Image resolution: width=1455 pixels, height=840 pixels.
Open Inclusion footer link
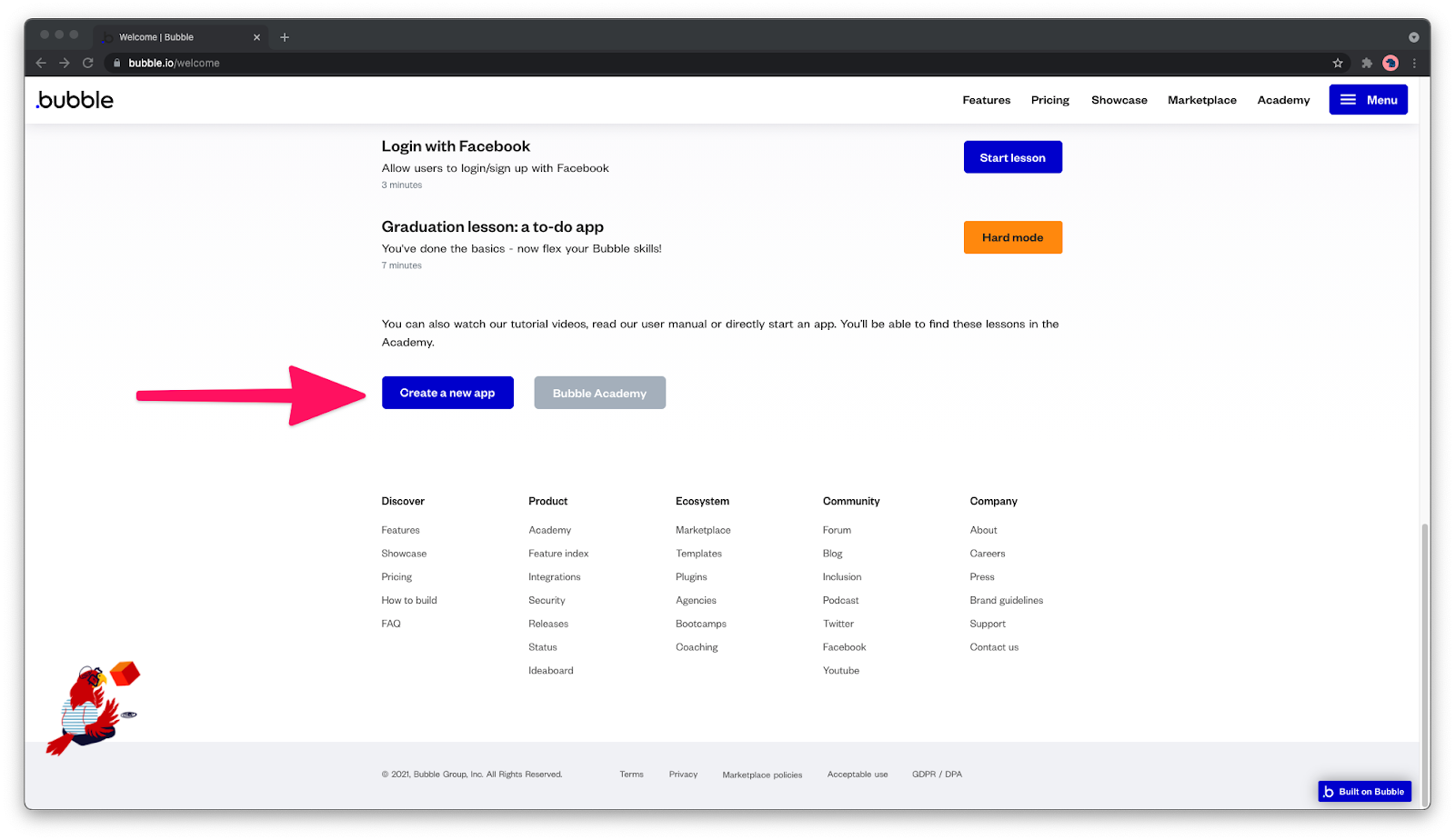click(x=842, y=577)
